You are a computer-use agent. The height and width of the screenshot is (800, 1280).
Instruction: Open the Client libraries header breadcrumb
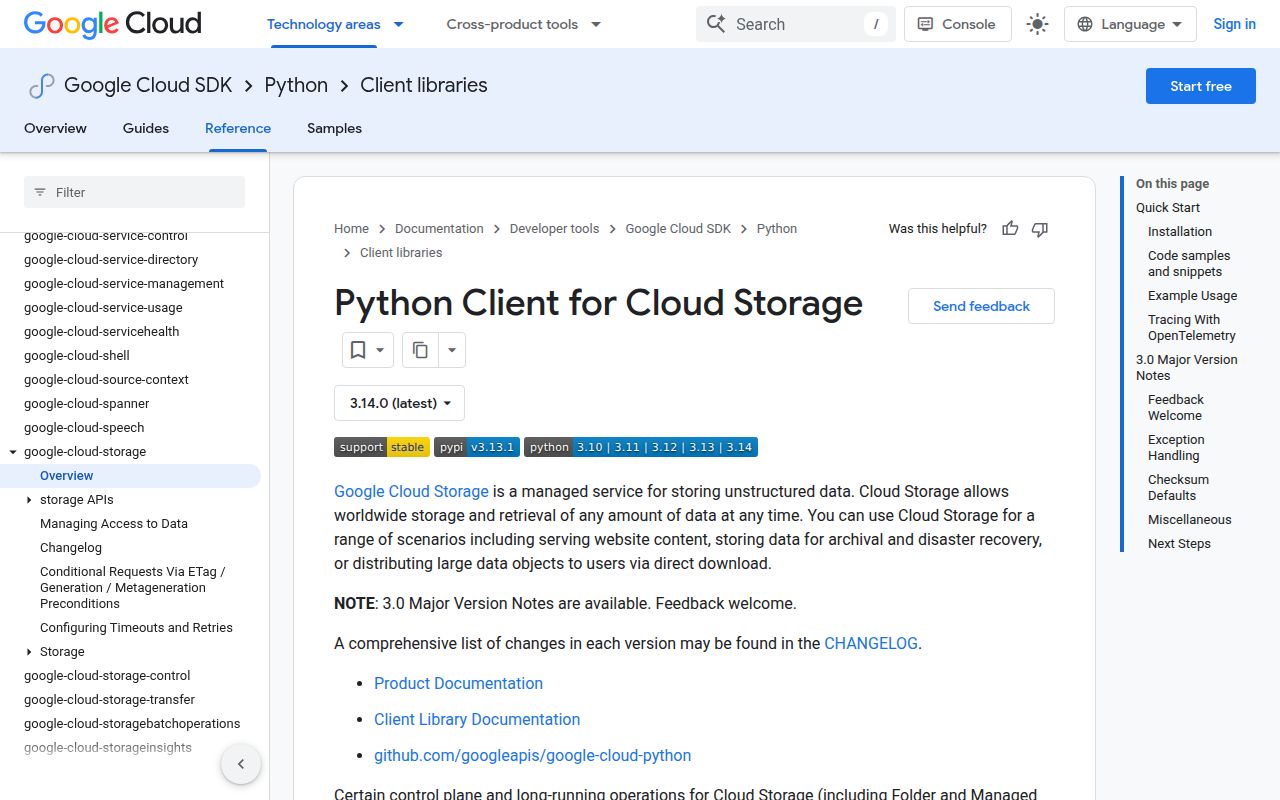(424, 86)
